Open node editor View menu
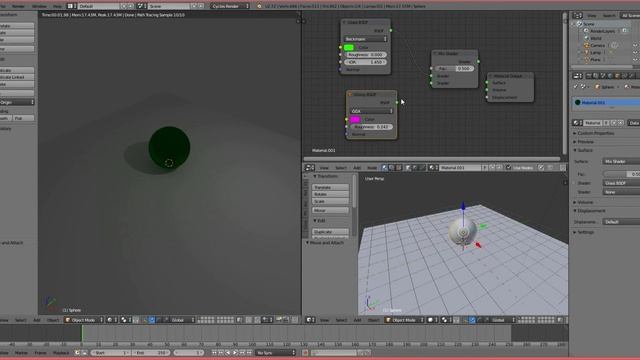 324,168
